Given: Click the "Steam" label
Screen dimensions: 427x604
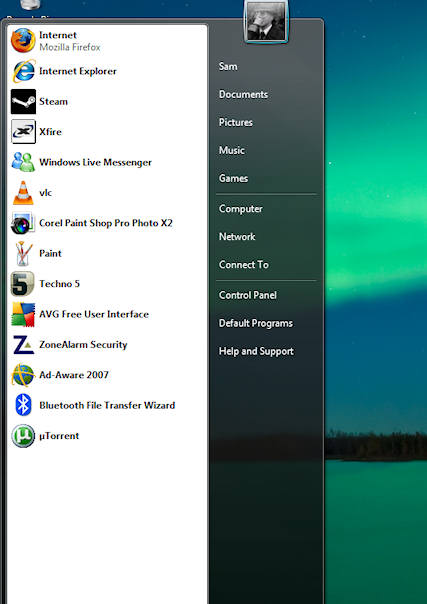Looking at the screenshot, I should (53, 102).
